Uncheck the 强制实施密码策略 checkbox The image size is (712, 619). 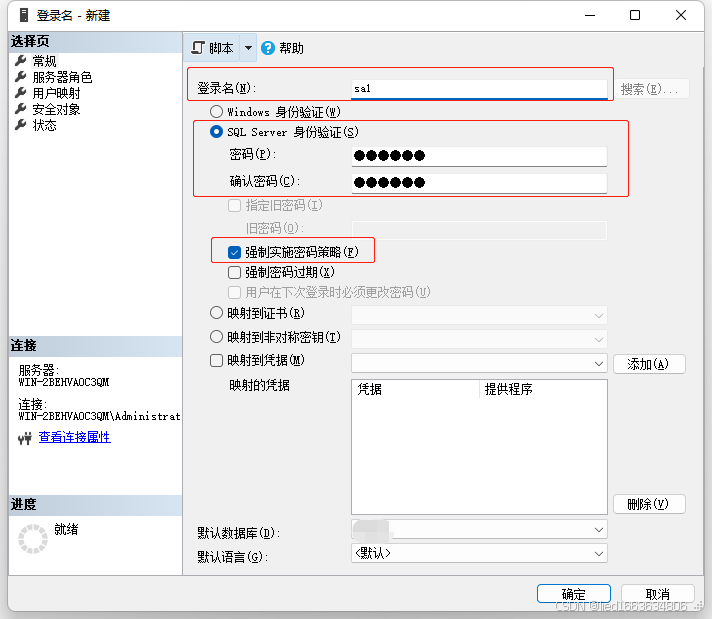235,253
